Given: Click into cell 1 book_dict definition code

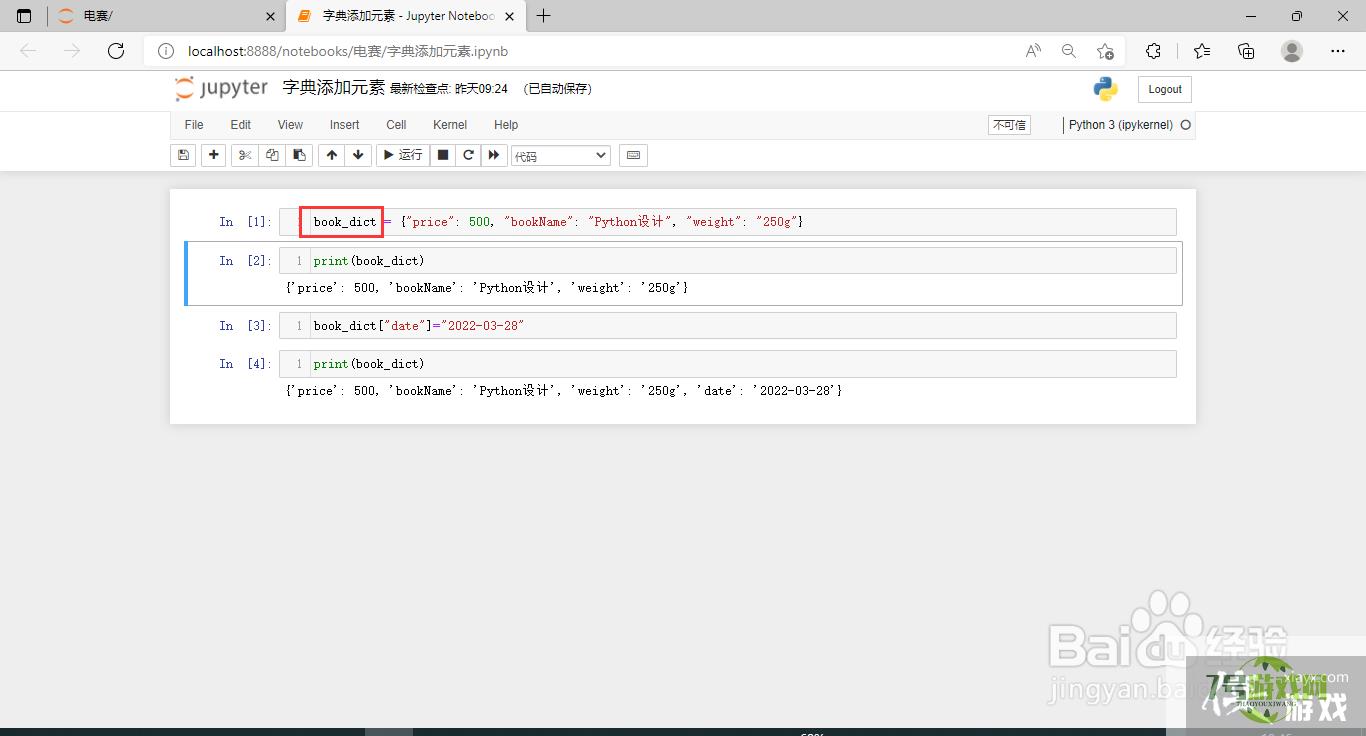Looking at the screenshot, I should tap(728, 222).
